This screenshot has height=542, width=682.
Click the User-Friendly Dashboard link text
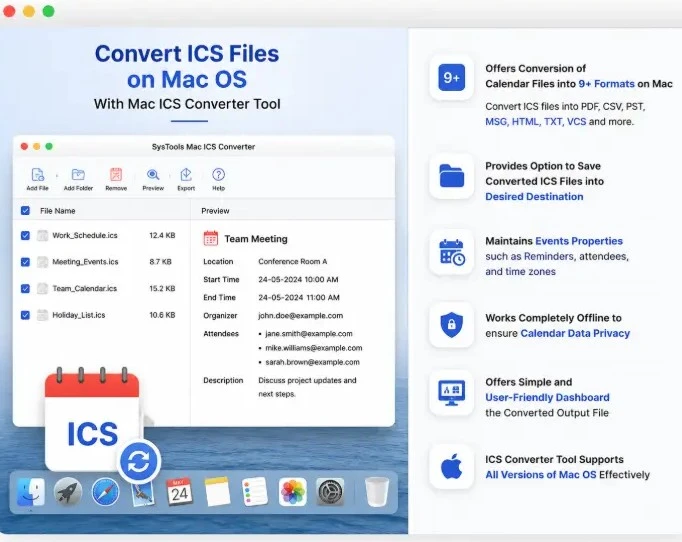[x=547, y=398]
